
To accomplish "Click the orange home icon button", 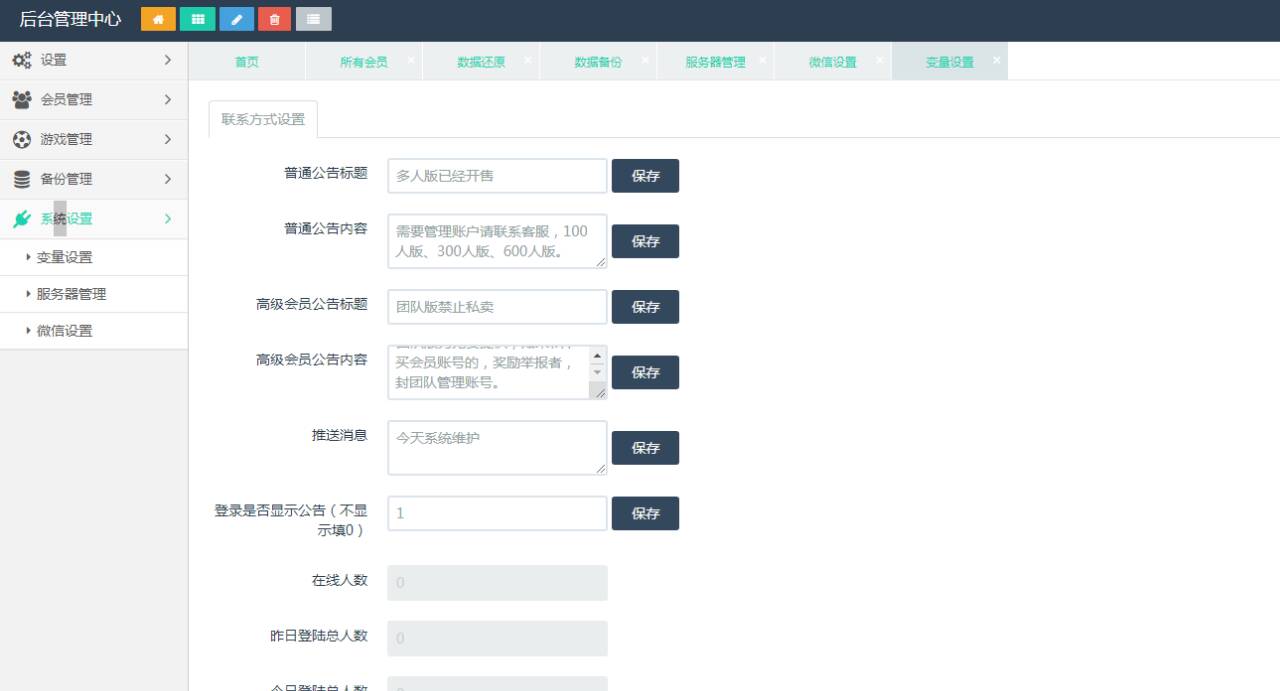I will [158, 19].
